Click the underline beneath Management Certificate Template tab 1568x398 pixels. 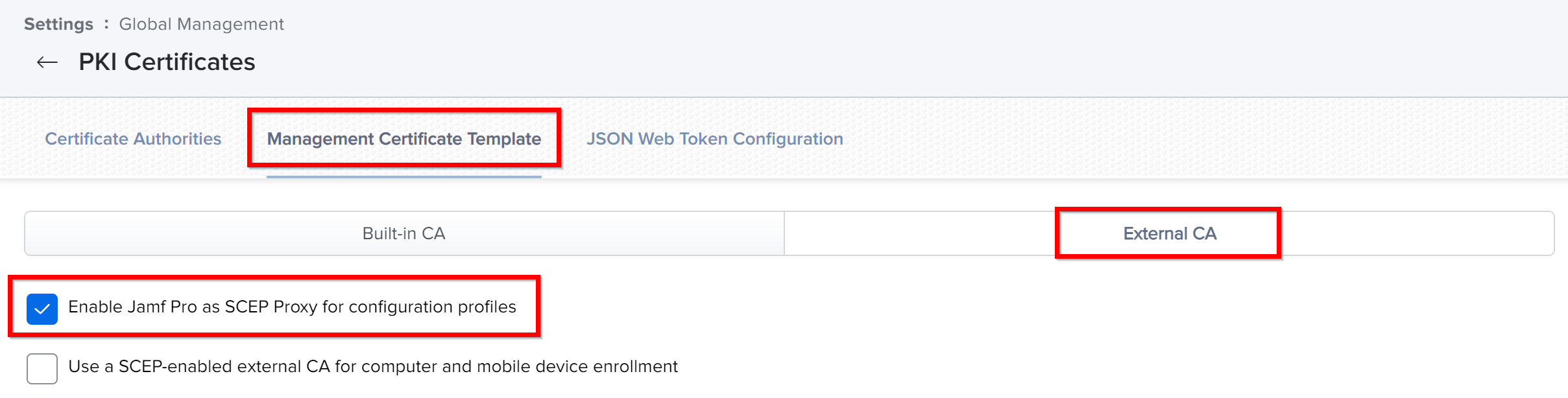click(404, 176)
